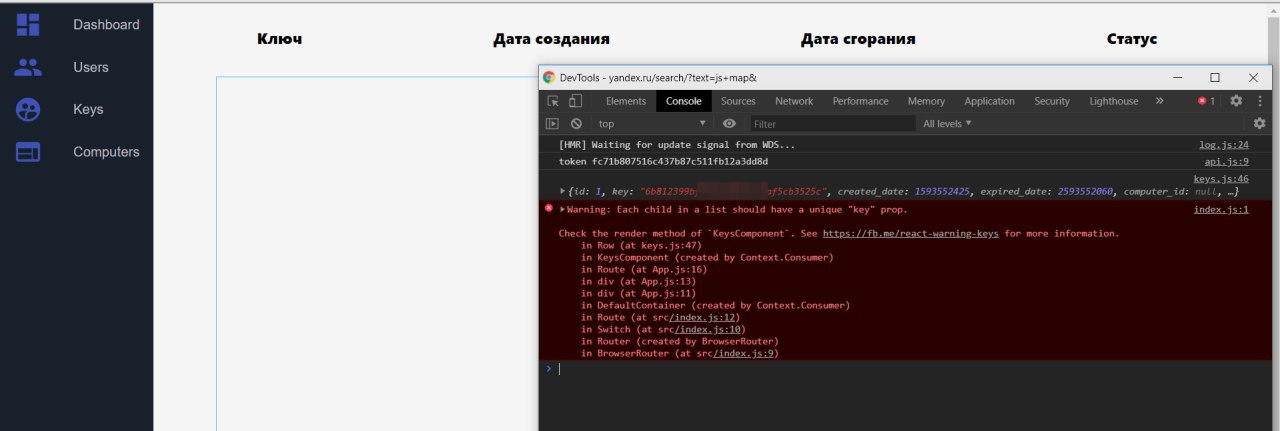Minimize the DevTools window

point(1177,77)
